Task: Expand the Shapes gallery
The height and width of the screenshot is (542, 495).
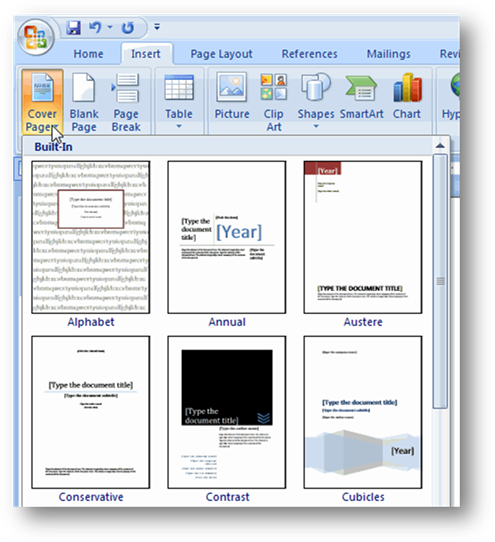Action: pyautogui.click(x=316, y=101)
